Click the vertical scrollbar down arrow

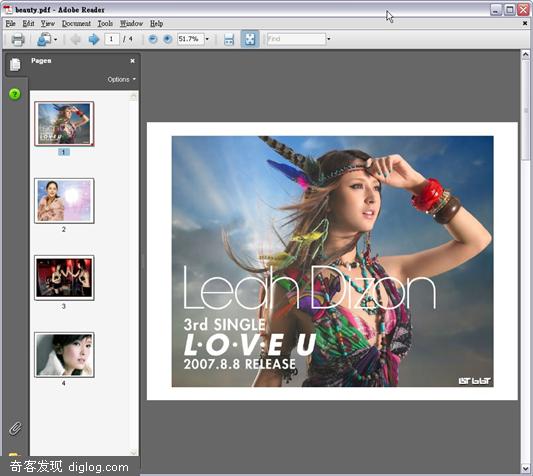pyautogui.click(x=525, y=469)
